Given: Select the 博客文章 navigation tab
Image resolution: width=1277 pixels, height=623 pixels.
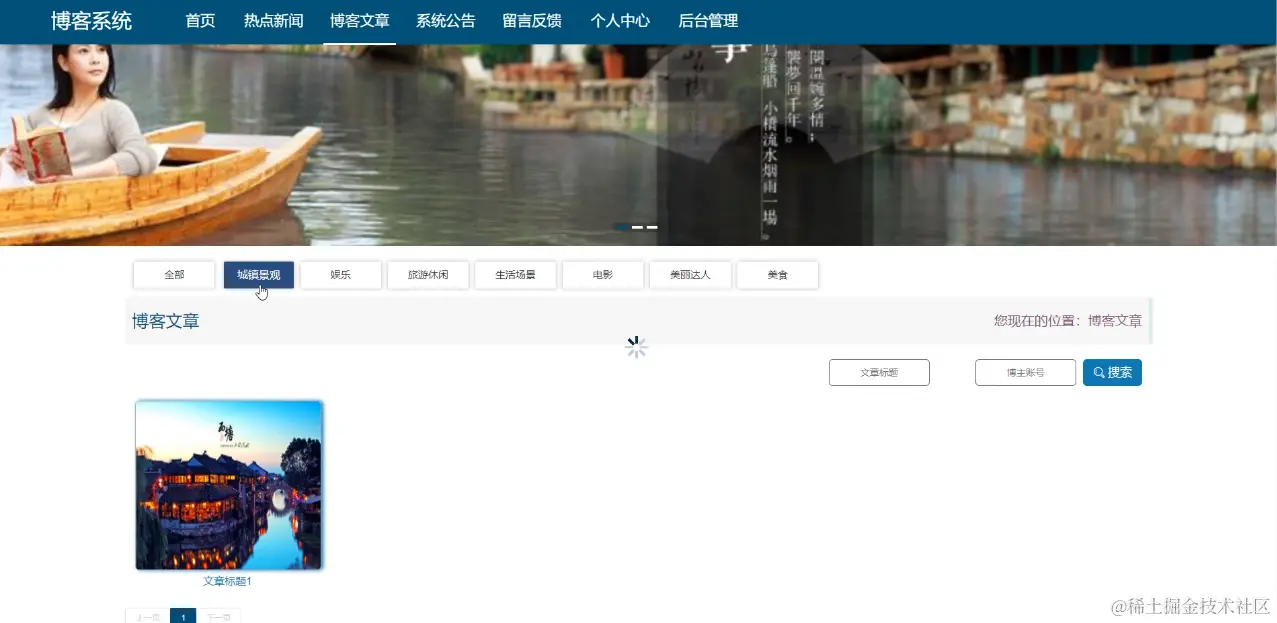Looking at the screenshot, I should (x=359, y=20).
